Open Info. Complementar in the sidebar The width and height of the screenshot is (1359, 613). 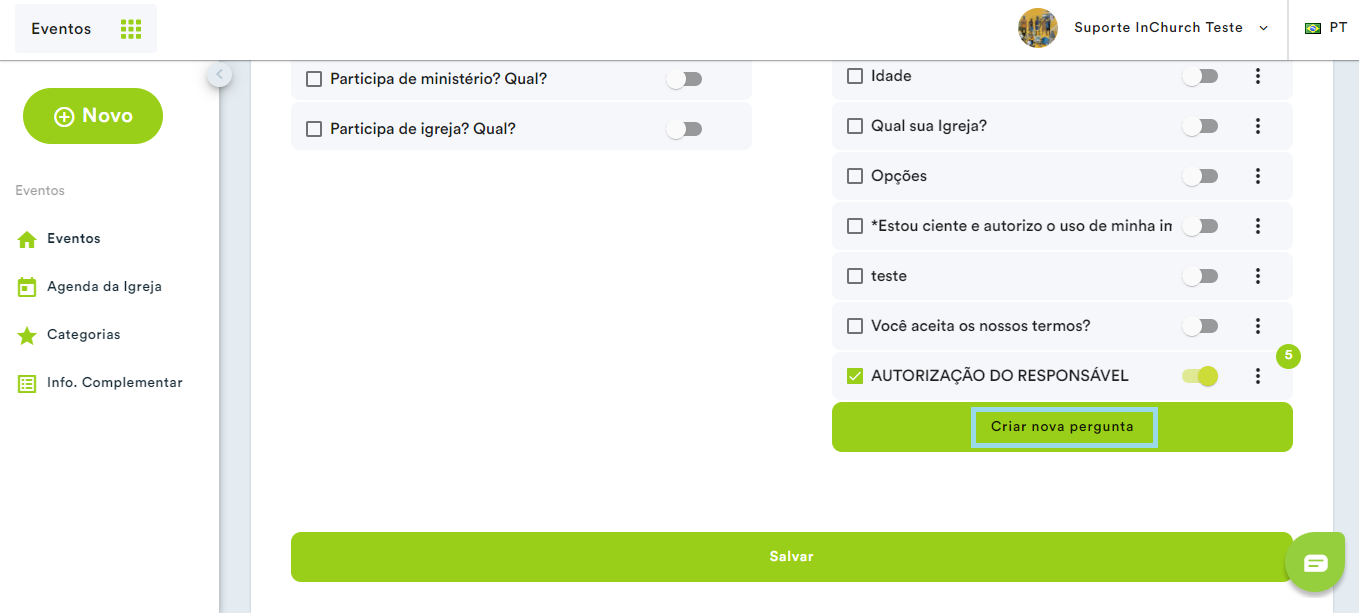pos(114,383)
